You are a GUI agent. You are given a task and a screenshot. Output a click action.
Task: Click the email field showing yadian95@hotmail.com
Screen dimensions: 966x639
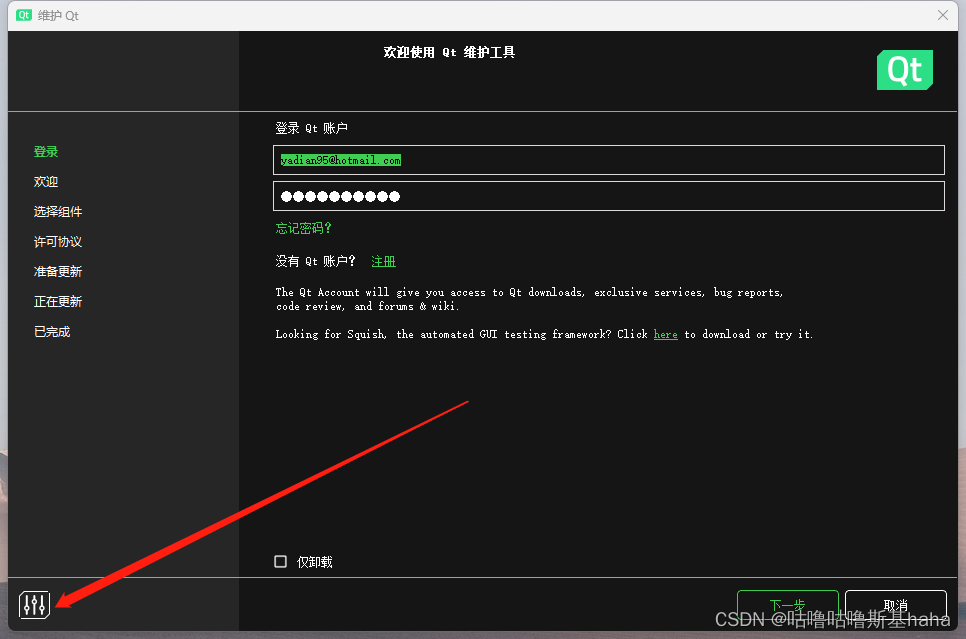coord(608,160)
